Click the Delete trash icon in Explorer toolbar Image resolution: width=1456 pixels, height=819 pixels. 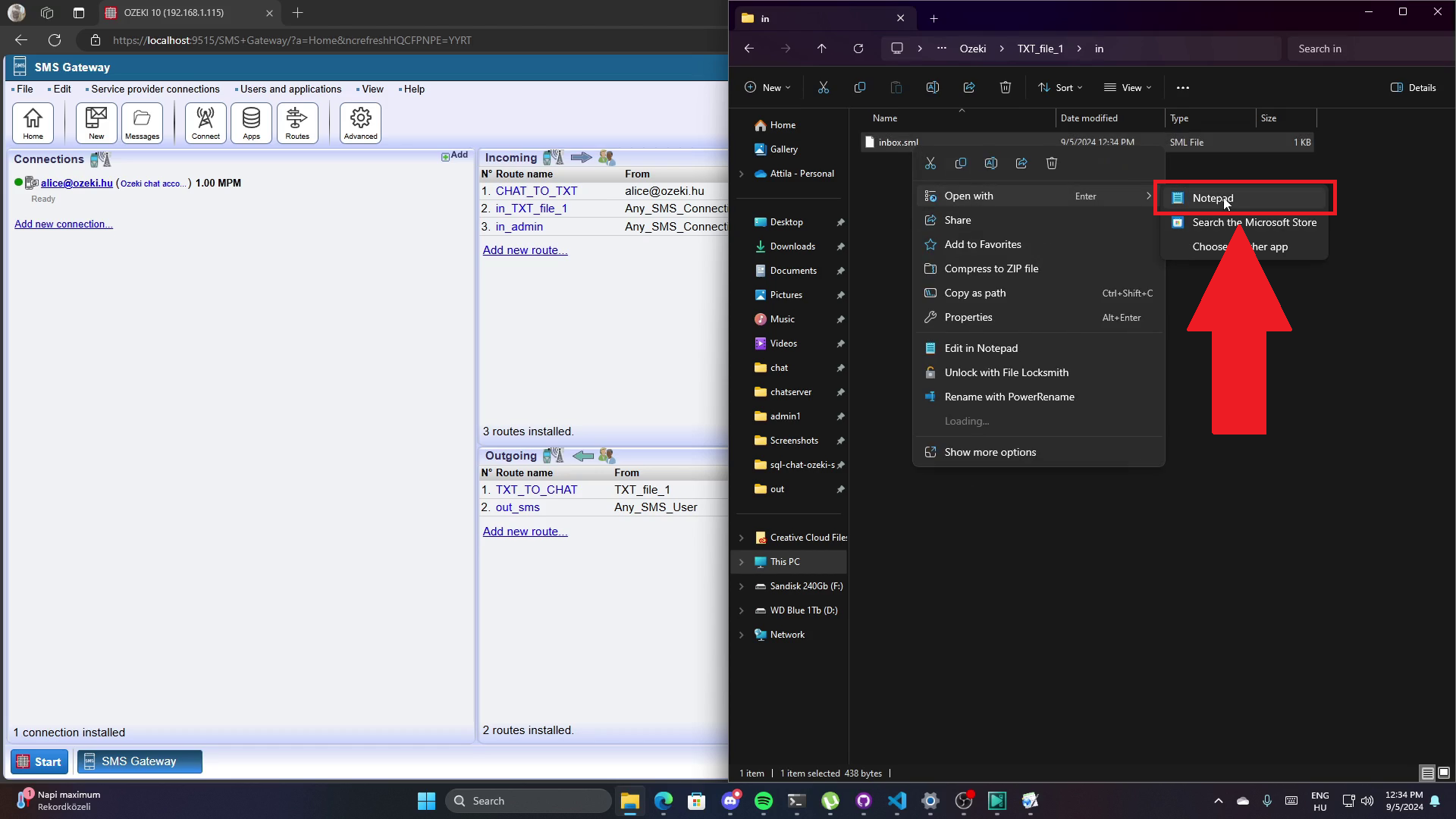tap(1006, 88)
